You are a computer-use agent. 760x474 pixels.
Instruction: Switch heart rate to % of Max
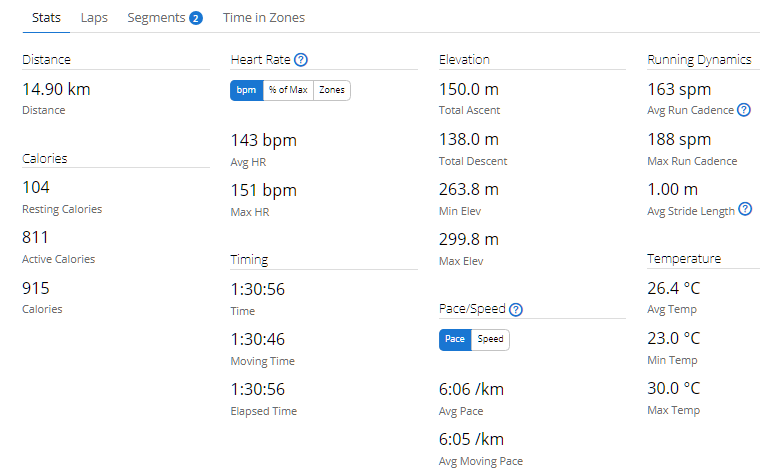click(x=288, y=90)
